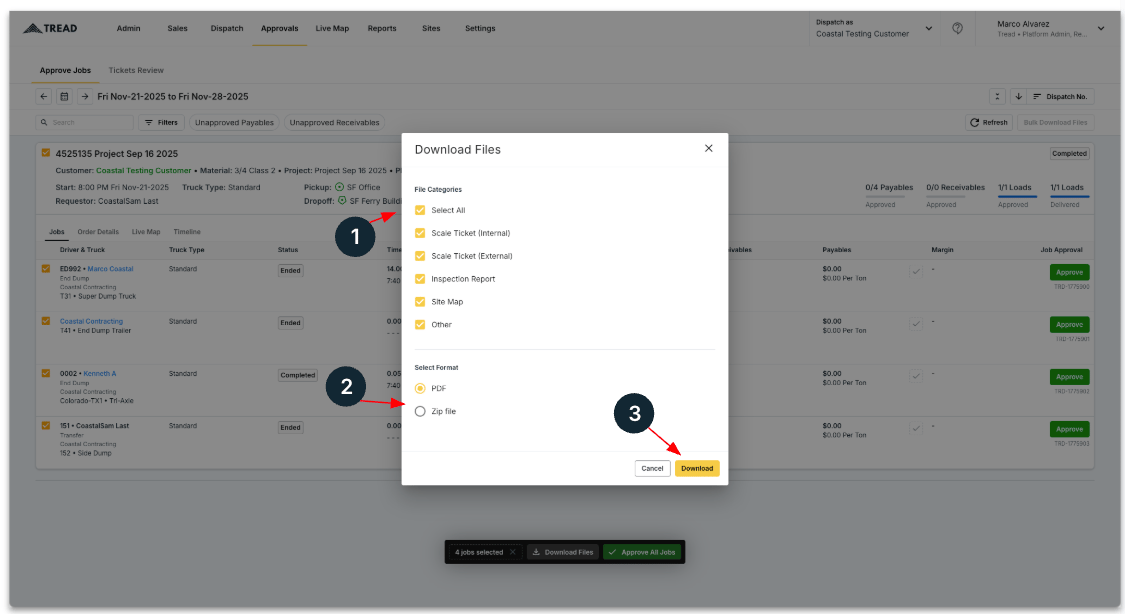
Task: Uncheck the Other category
Action: 420,325
